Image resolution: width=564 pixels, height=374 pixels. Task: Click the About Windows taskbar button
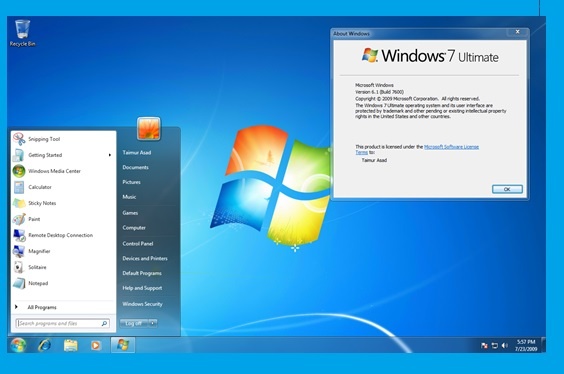point(123,345)
